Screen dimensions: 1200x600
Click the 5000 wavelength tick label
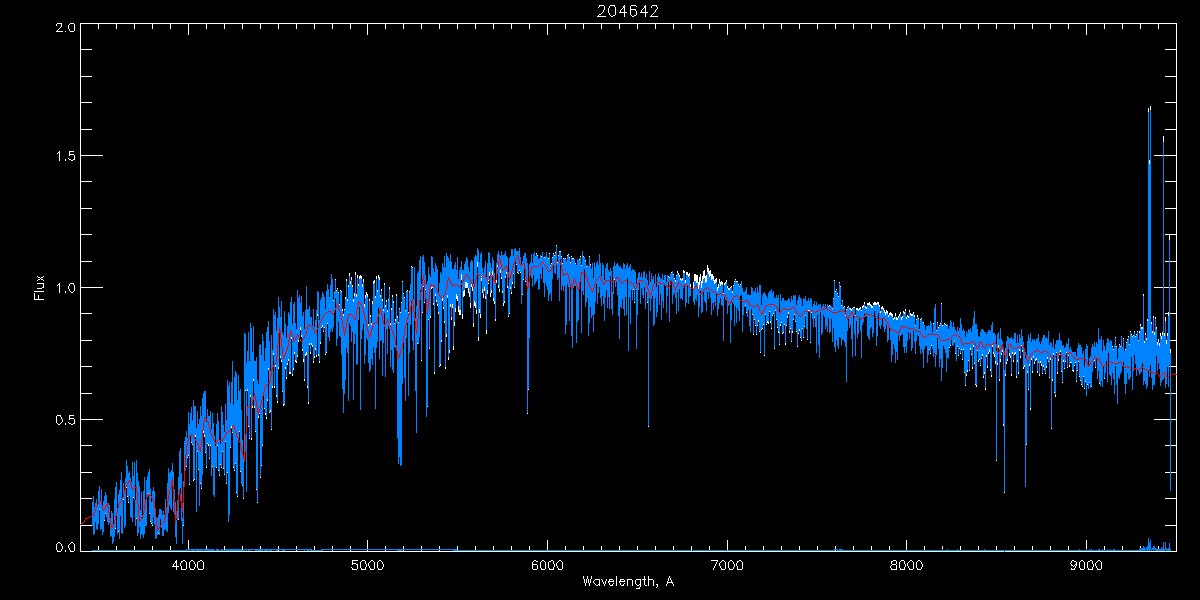coord(367,564)
